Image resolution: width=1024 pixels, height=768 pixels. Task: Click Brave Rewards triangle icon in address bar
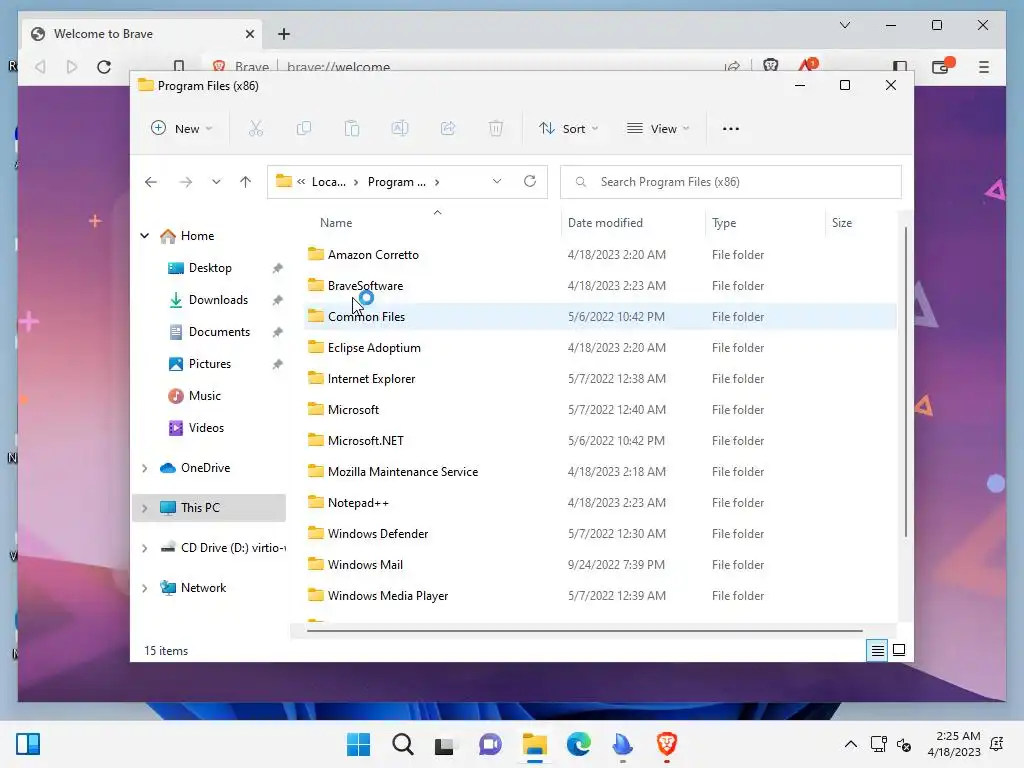coord(808,65)
